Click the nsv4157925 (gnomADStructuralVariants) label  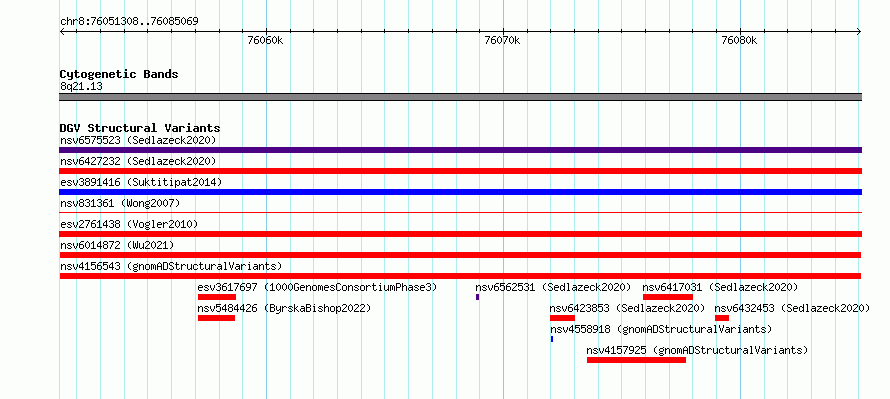tap(697, 350)
